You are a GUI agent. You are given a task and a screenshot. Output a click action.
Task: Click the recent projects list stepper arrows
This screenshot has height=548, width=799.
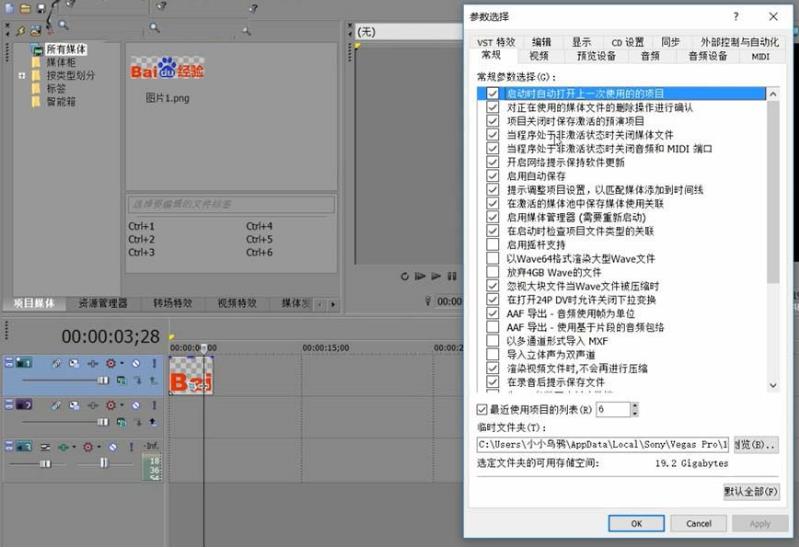tap(634, 409)
